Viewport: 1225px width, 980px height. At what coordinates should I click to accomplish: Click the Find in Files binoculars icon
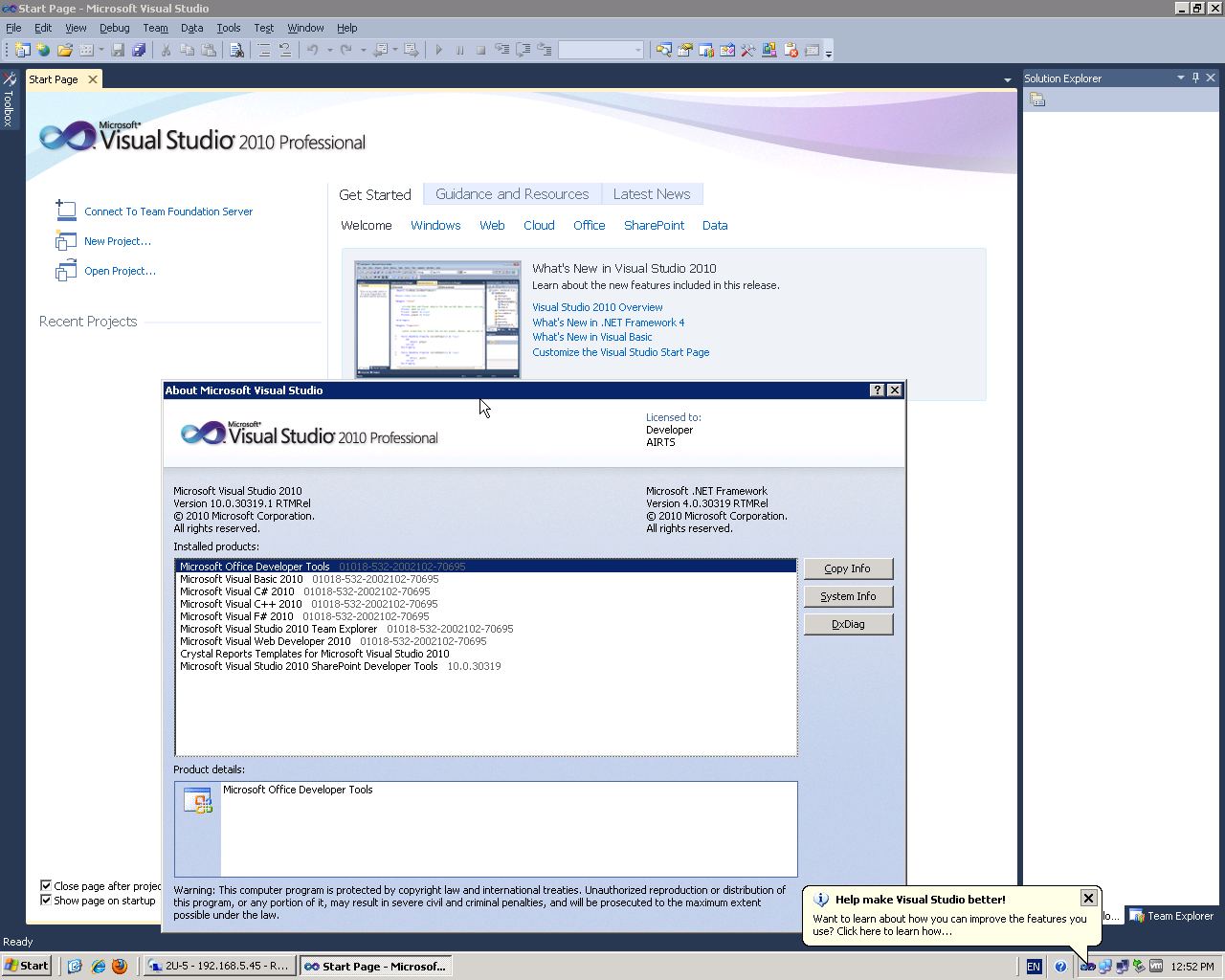(x=236, y=50)
